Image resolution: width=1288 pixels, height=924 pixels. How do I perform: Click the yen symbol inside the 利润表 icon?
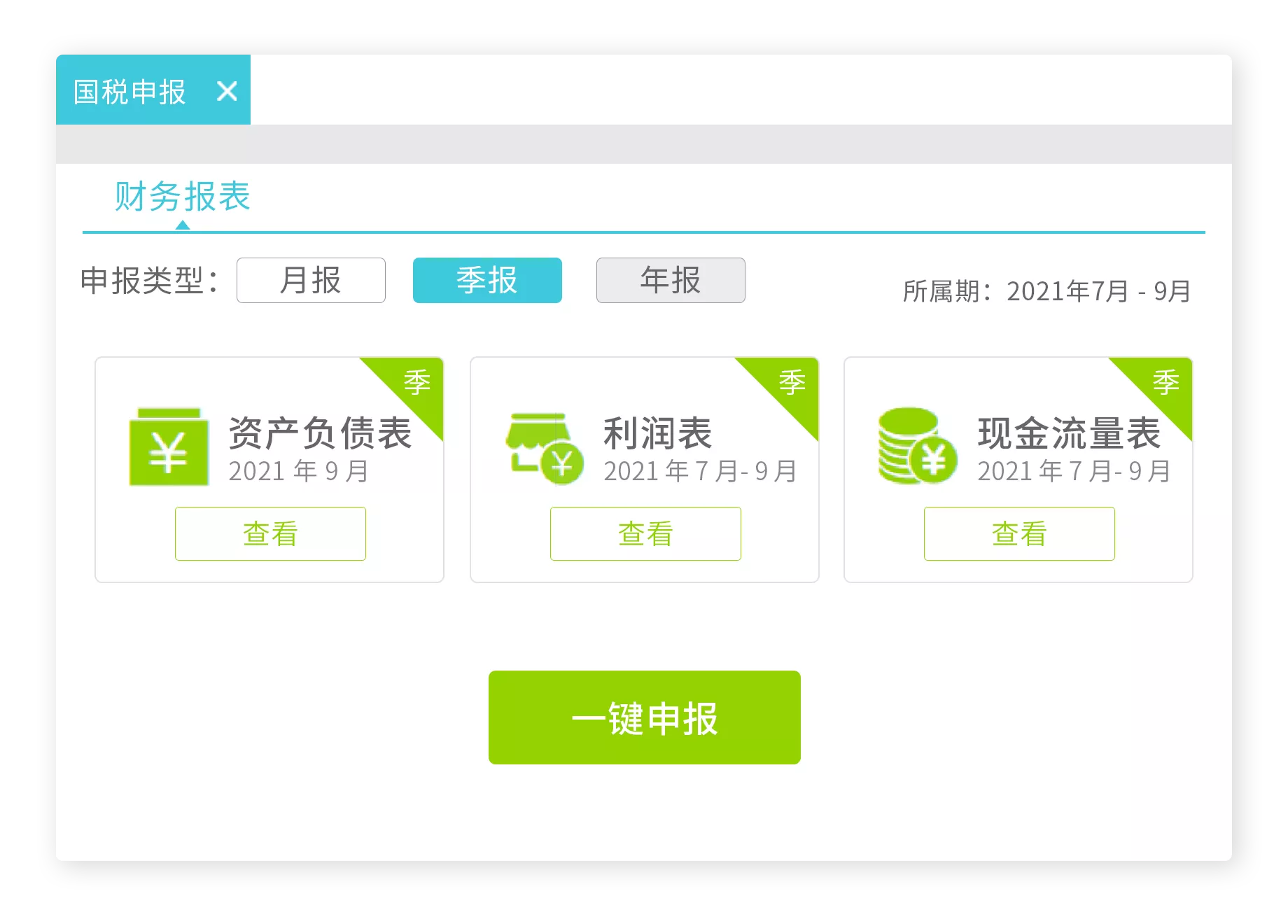(x=564, y=463)
